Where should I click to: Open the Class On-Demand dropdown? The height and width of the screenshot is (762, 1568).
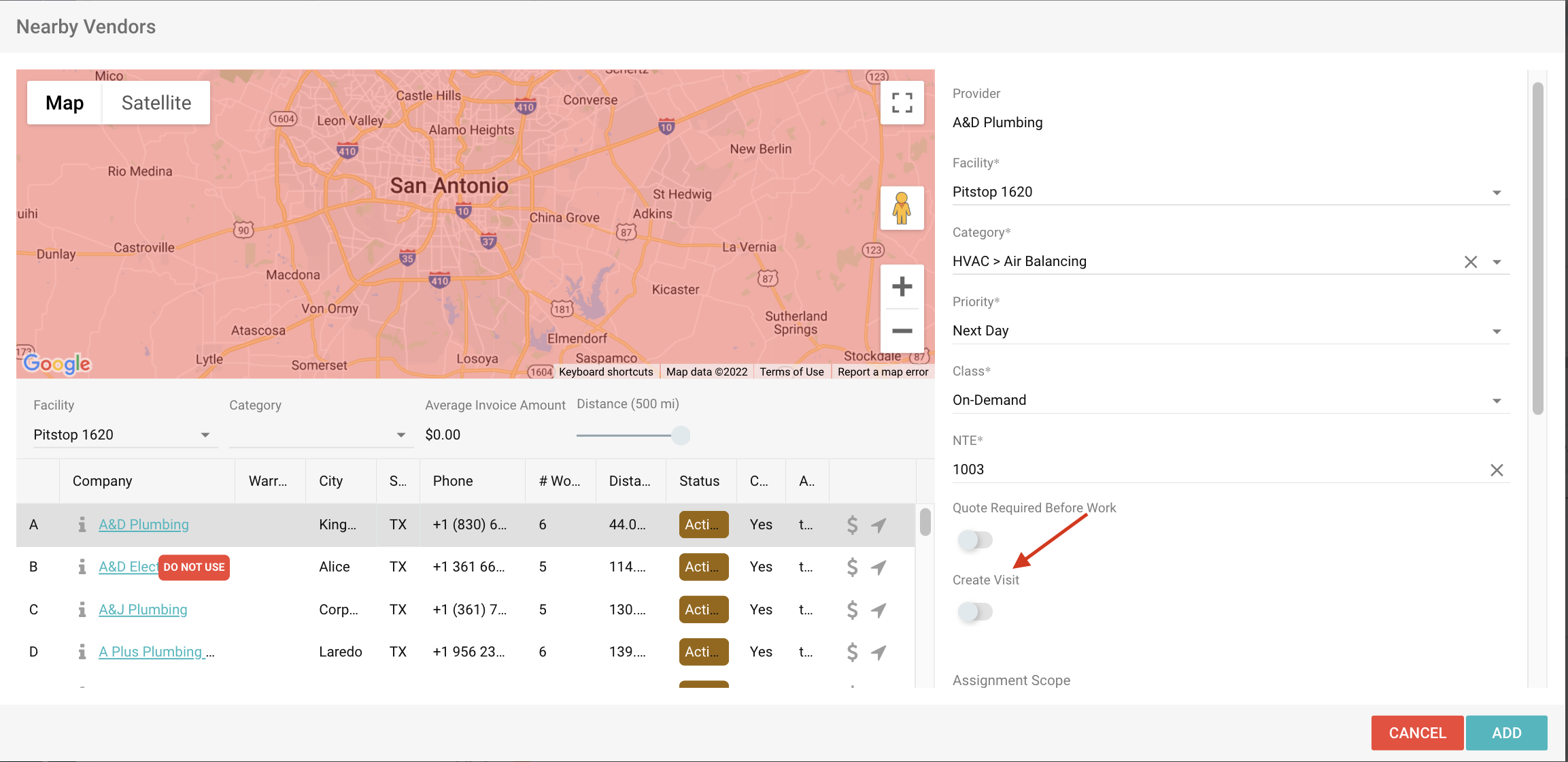(1231, 400)
